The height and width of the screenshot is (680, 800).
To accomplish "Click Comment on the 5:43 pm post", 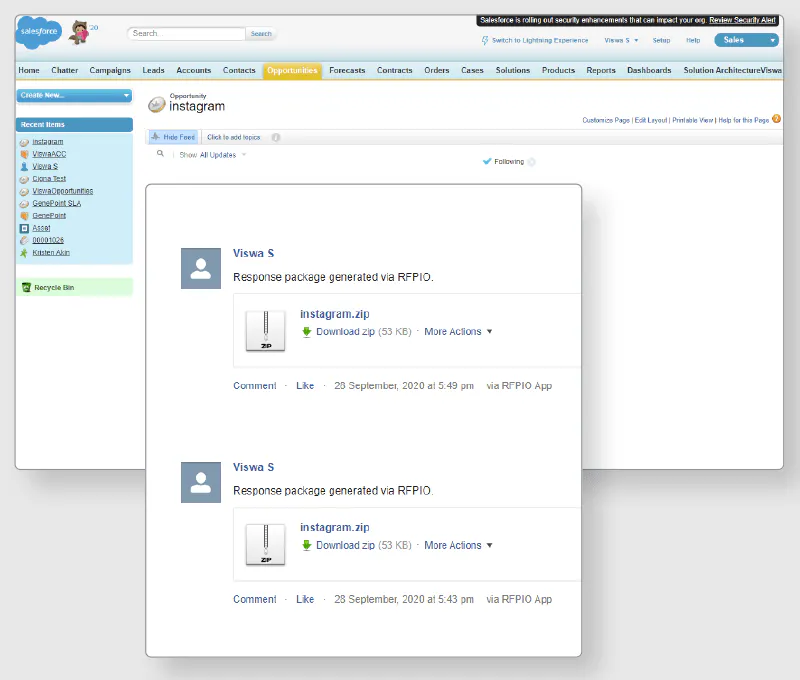I will 255,599.
